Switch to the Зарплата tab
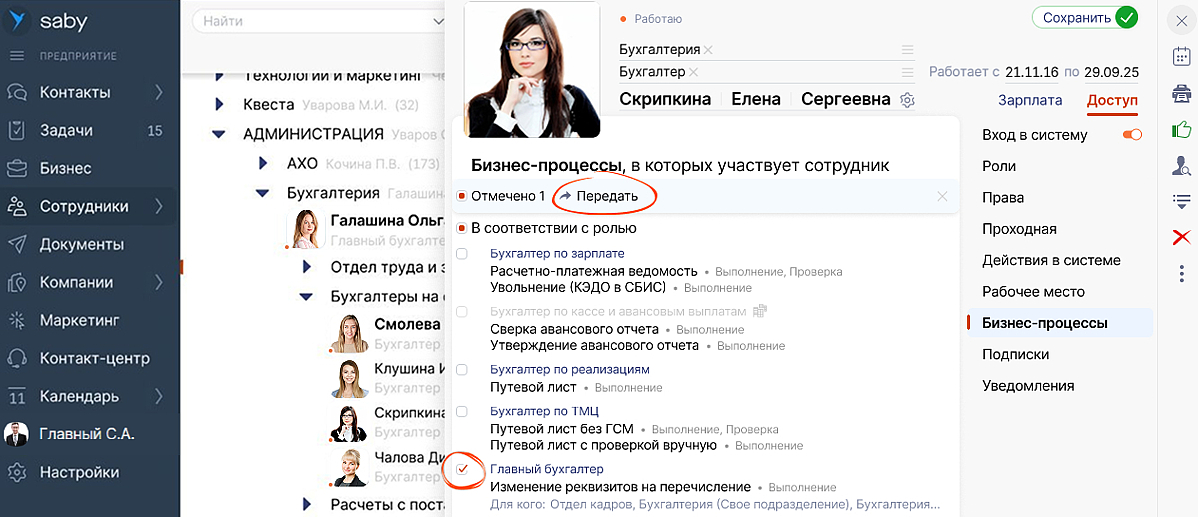 [1030, 99]
